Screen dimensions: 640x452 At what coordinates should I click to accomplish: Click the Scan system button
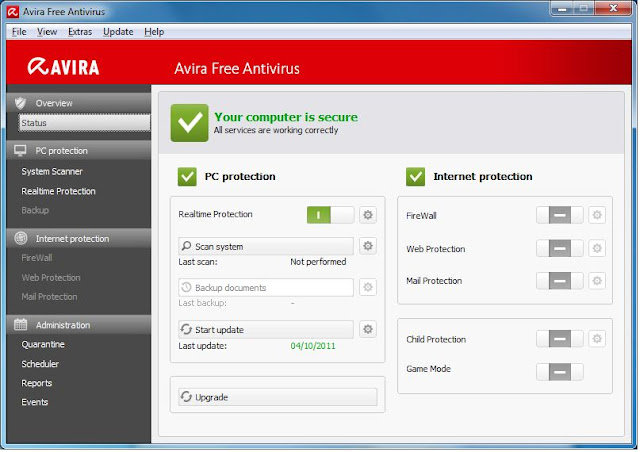[266, 246]
